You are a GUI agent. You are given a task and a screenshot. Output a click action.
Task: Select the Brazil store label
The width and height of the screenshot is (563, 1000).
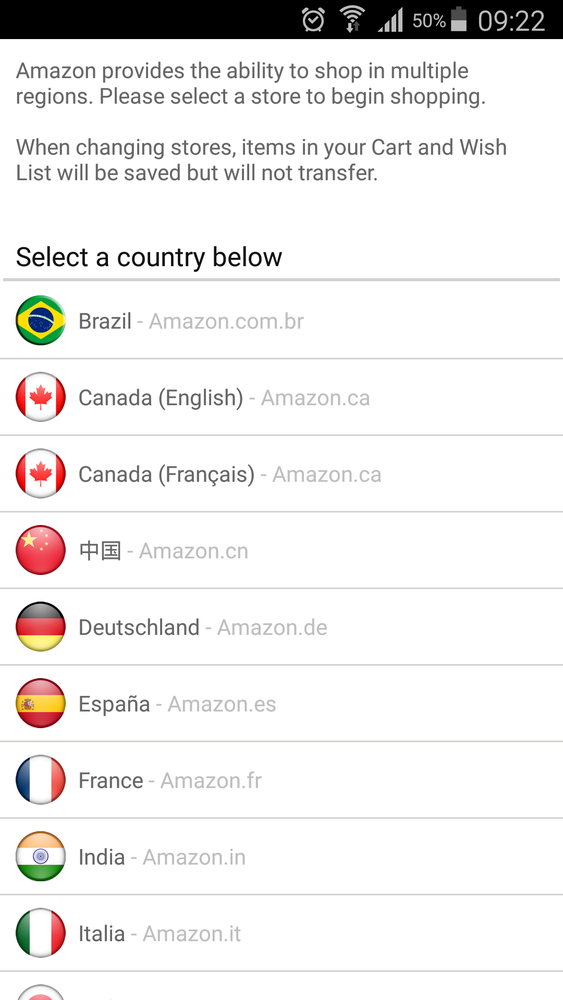tap(105, 321)
